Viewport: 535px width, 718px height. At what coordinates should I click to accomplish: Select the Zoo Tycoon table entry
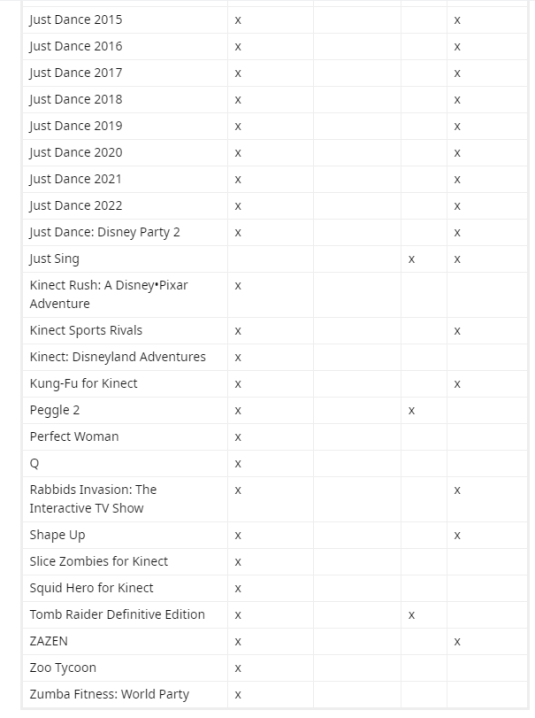coord(63,668)
